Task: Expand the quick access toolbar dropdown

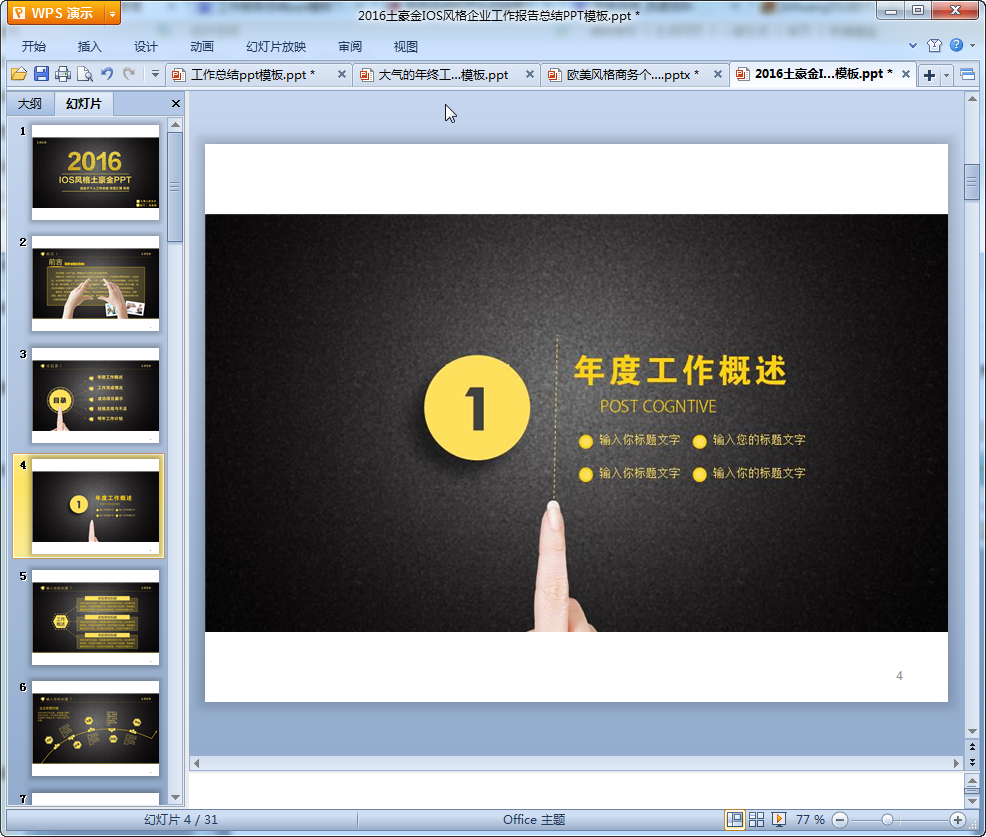Action: pyautogui.click(x=155, y=74)
